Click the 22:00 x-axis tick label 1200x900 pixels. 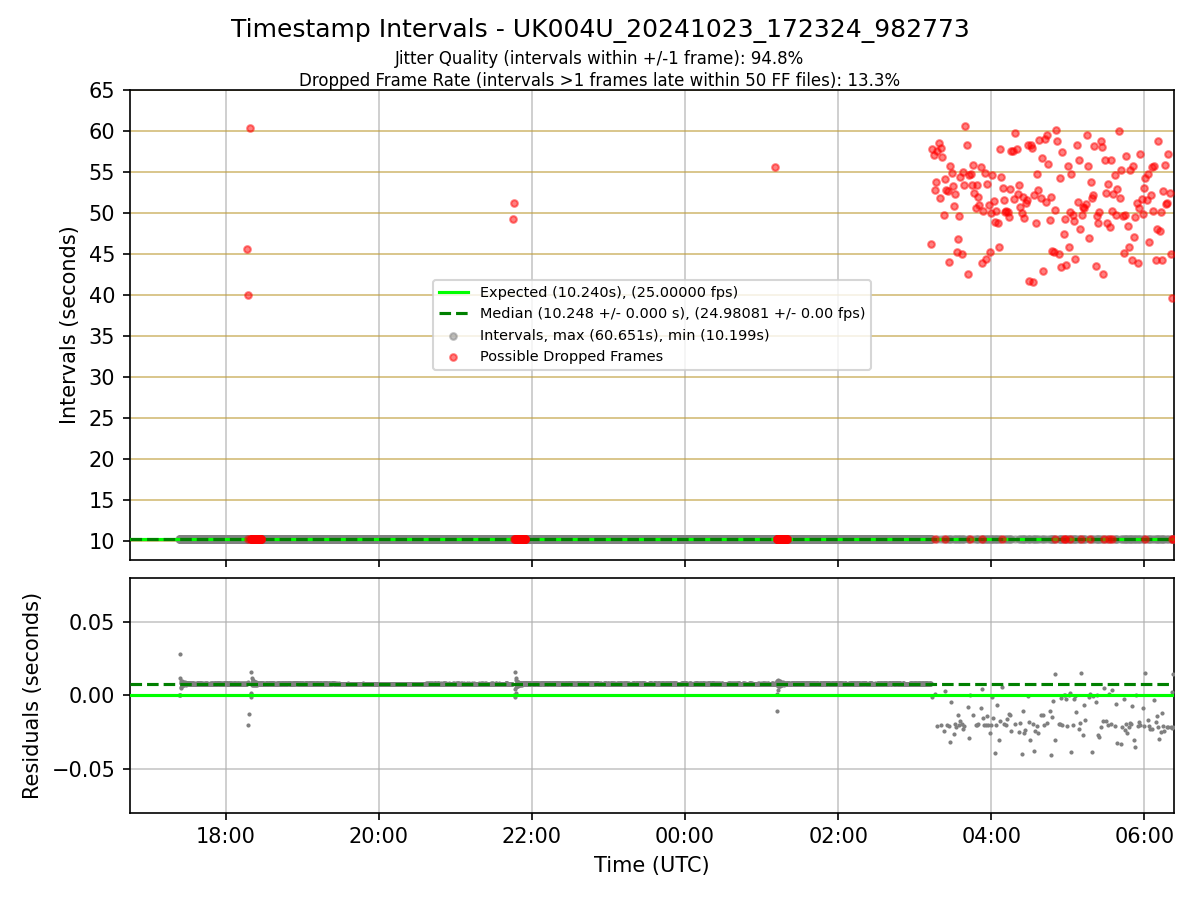click(531, 834)
